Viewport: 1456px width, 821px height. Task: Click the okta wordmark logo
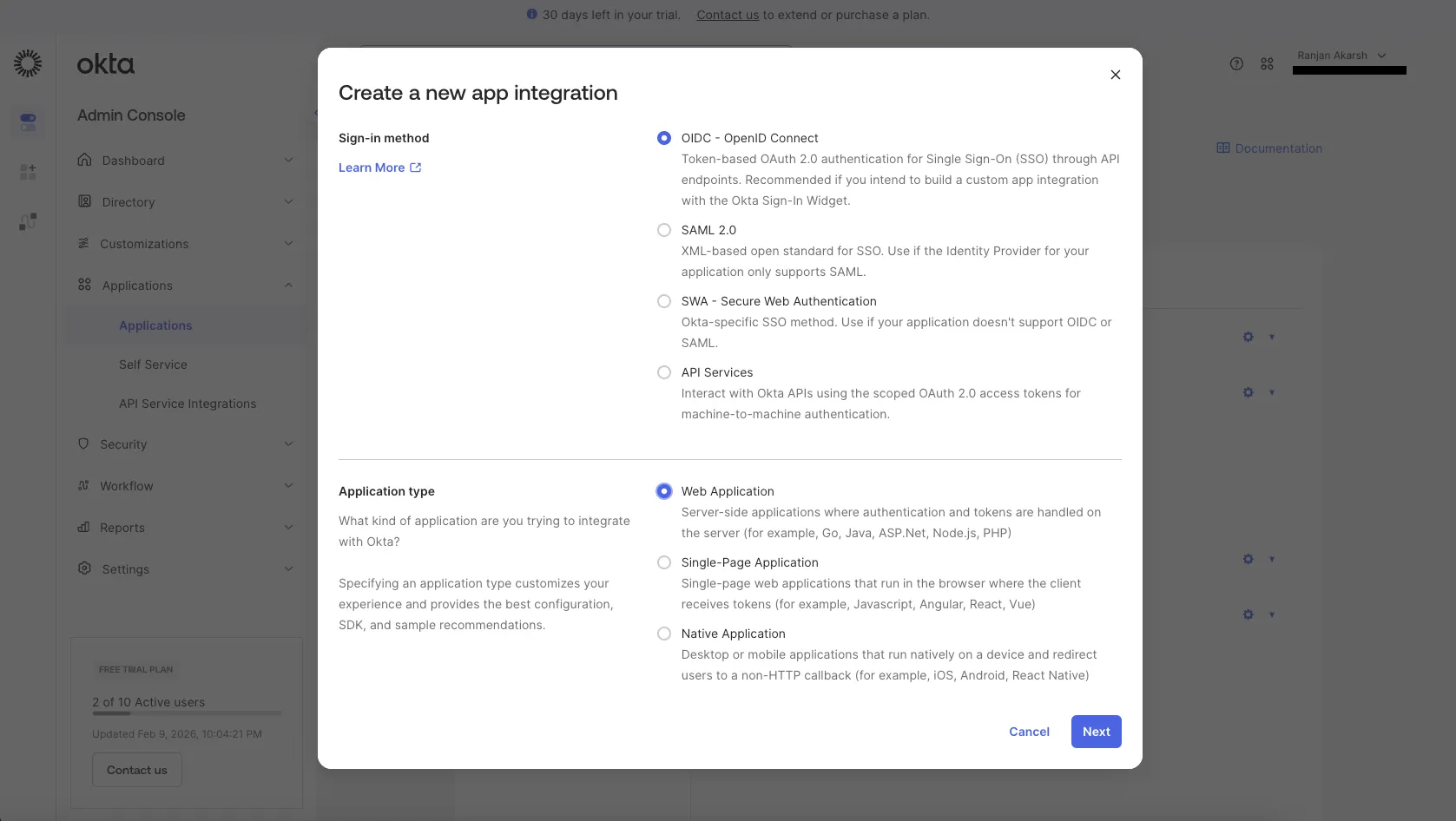coord(106,64)
